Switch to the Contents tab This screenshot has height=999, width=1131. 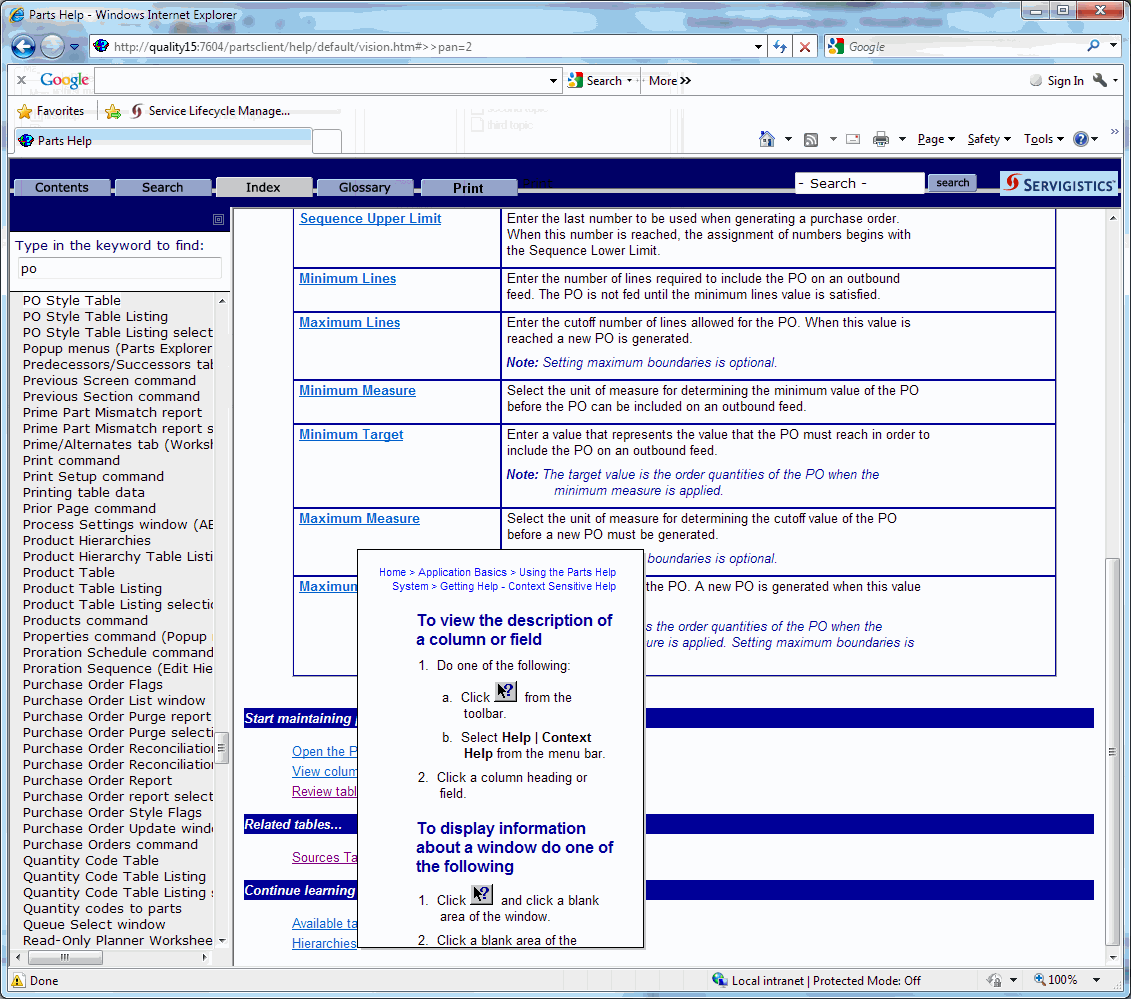[x=62, y=188]
